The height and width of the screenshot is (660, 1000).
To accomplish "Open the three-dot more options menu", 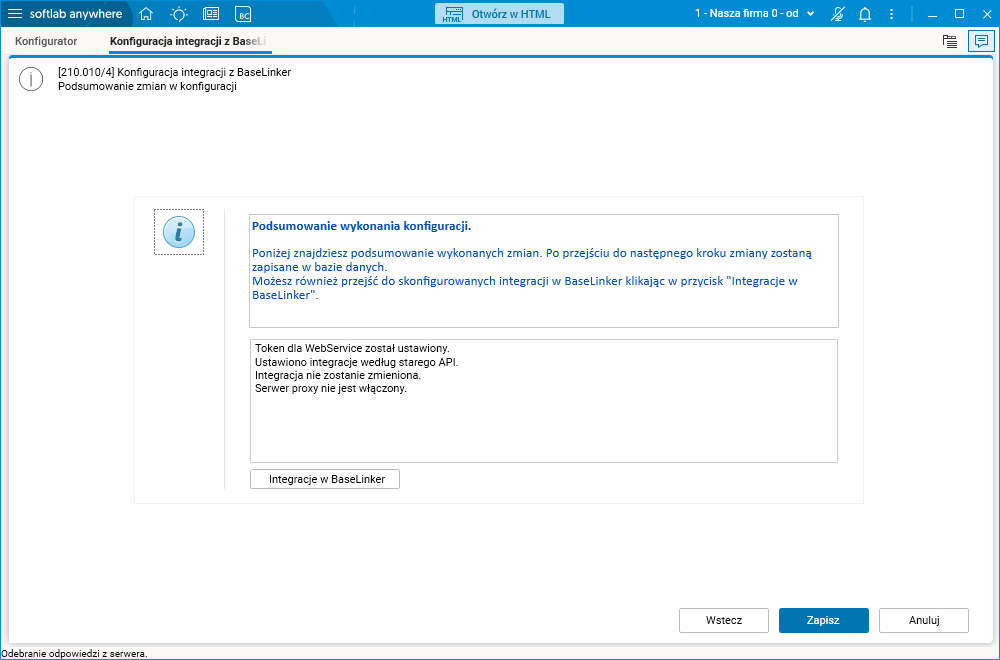I will 892,14.
